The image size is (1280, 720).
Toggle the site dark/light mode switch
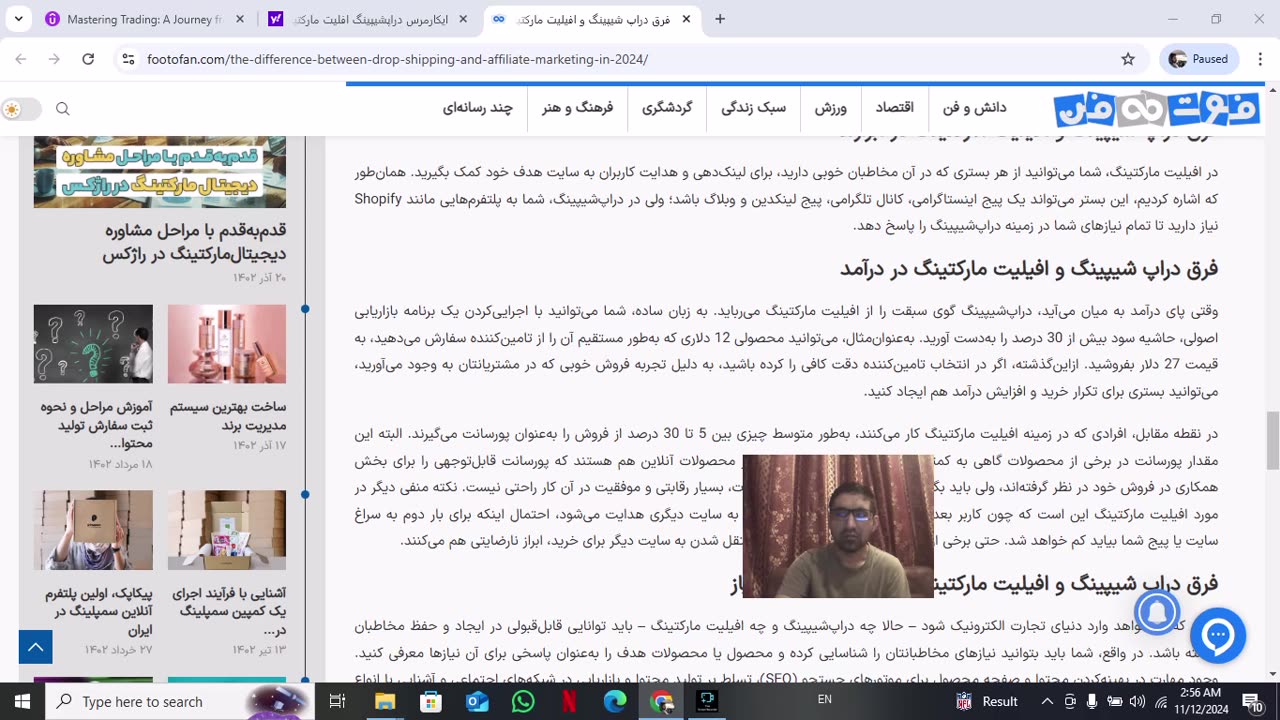[21, 109]
